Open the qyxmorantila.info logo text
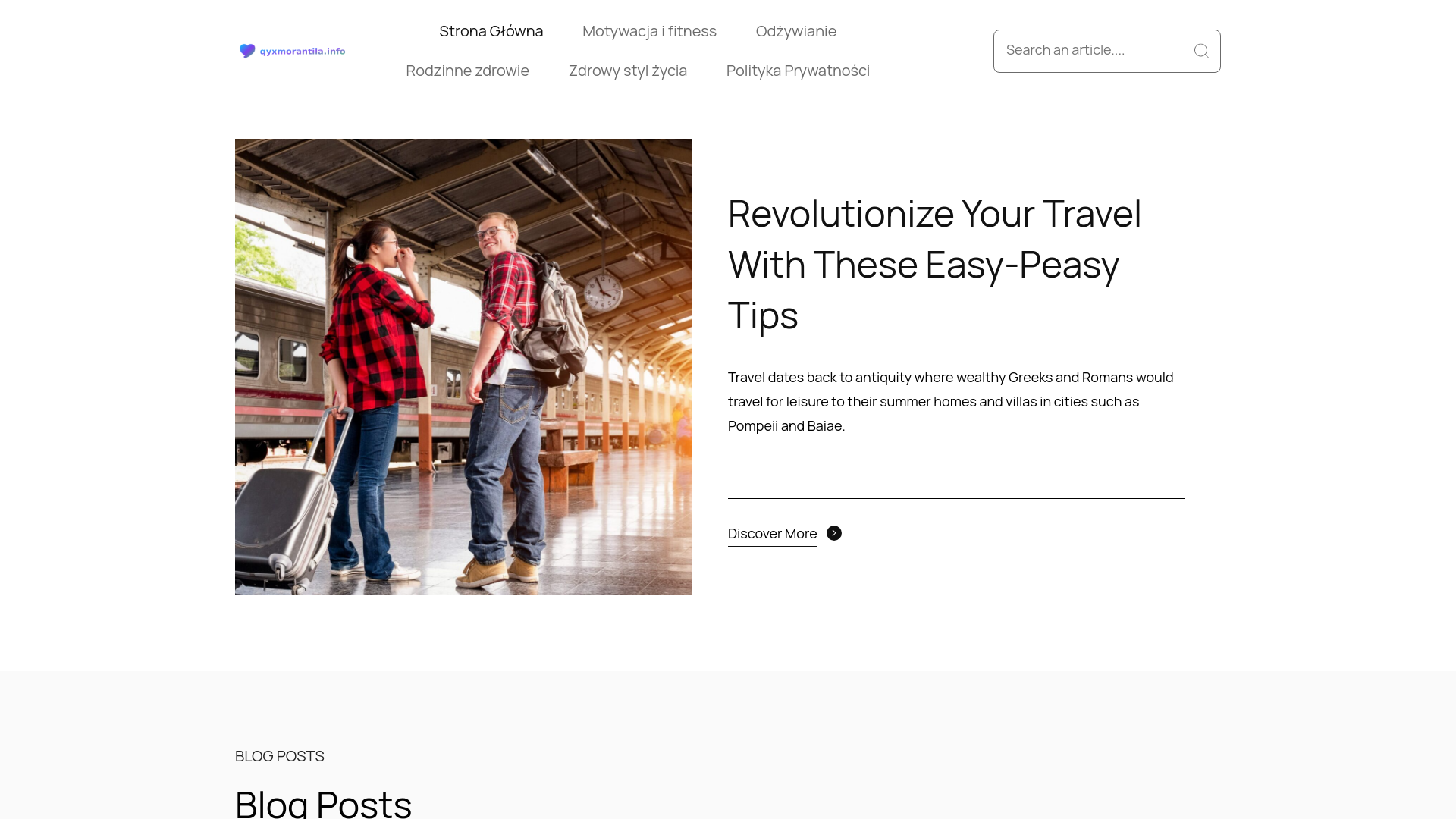The height and width of the screenshot is (819, 1456). [x=303, y=52]
